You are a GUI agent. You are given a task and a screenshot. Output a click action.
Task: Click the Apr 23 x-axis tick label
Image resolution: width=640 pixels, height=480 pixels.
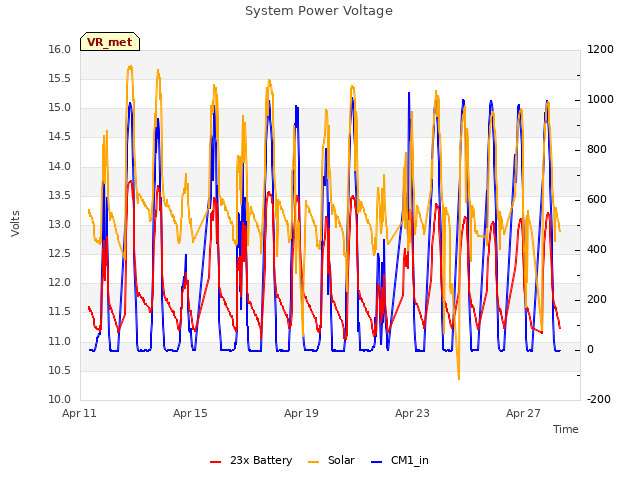pos(412,413)
